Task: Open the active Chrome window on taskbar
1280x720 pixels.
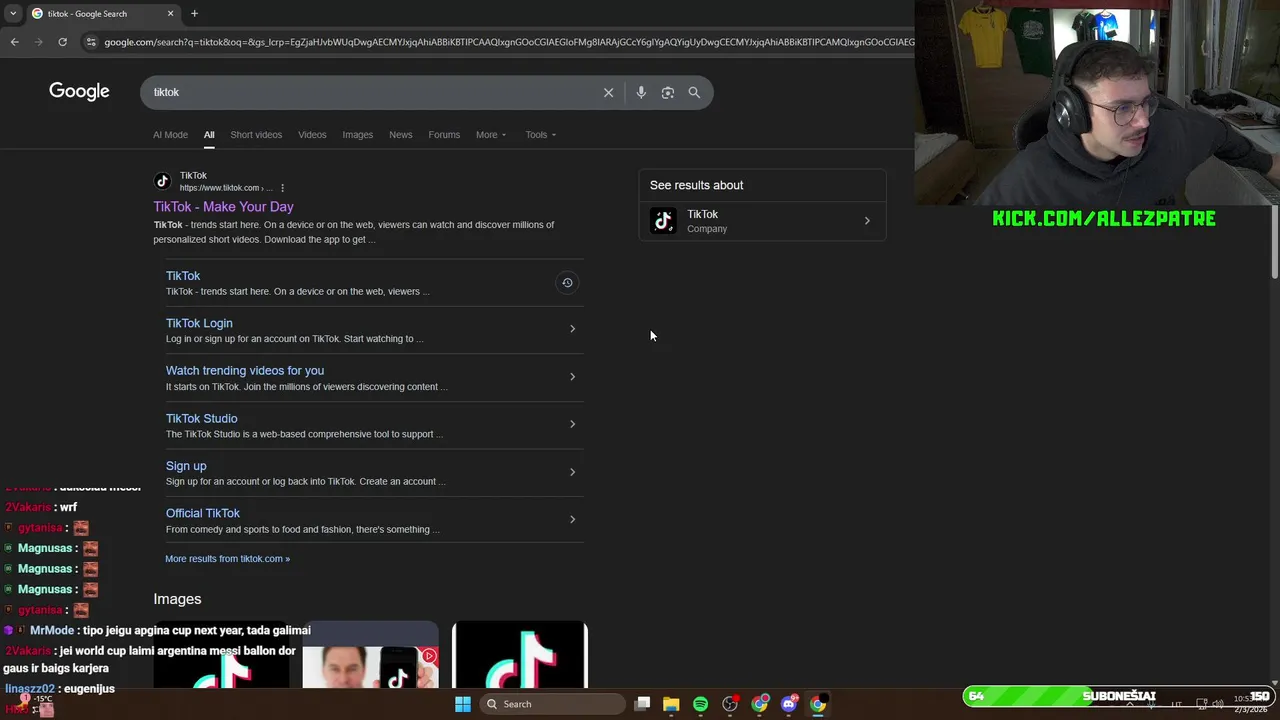Action: pos(818,704)
